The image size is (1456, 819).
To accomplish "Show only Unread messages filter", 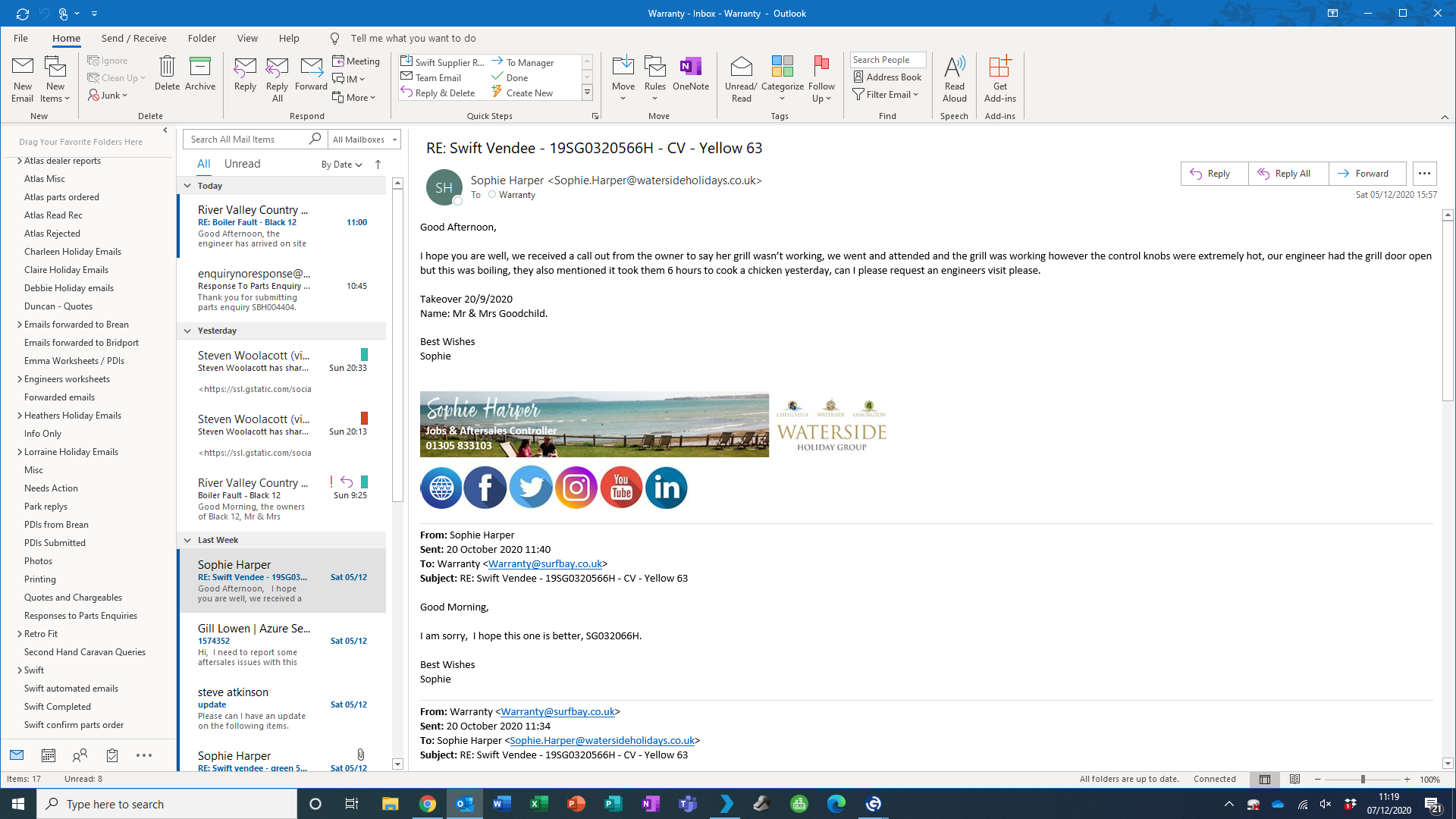I will point(242,164).
